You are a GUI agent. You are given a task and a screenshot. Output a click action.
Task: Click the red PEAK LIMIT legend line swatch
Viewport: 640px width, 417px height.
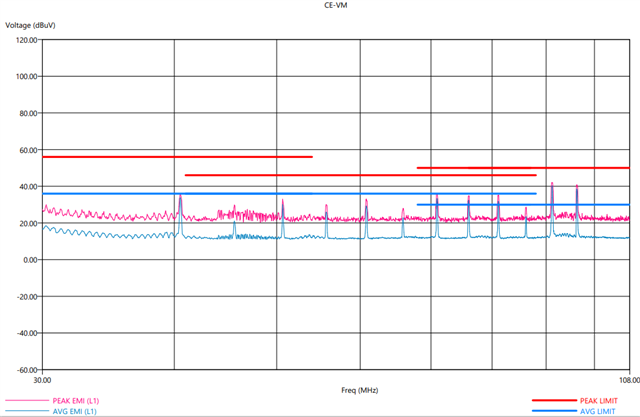point(554,401)
